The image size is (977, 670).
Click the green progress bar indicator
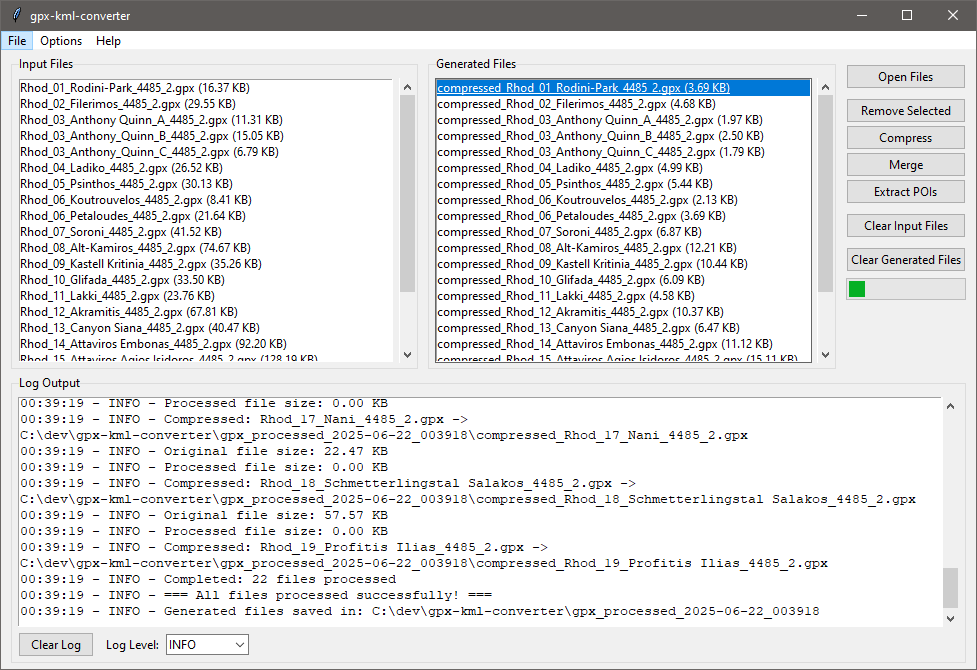pyautogui.click(x=857, y=289)
